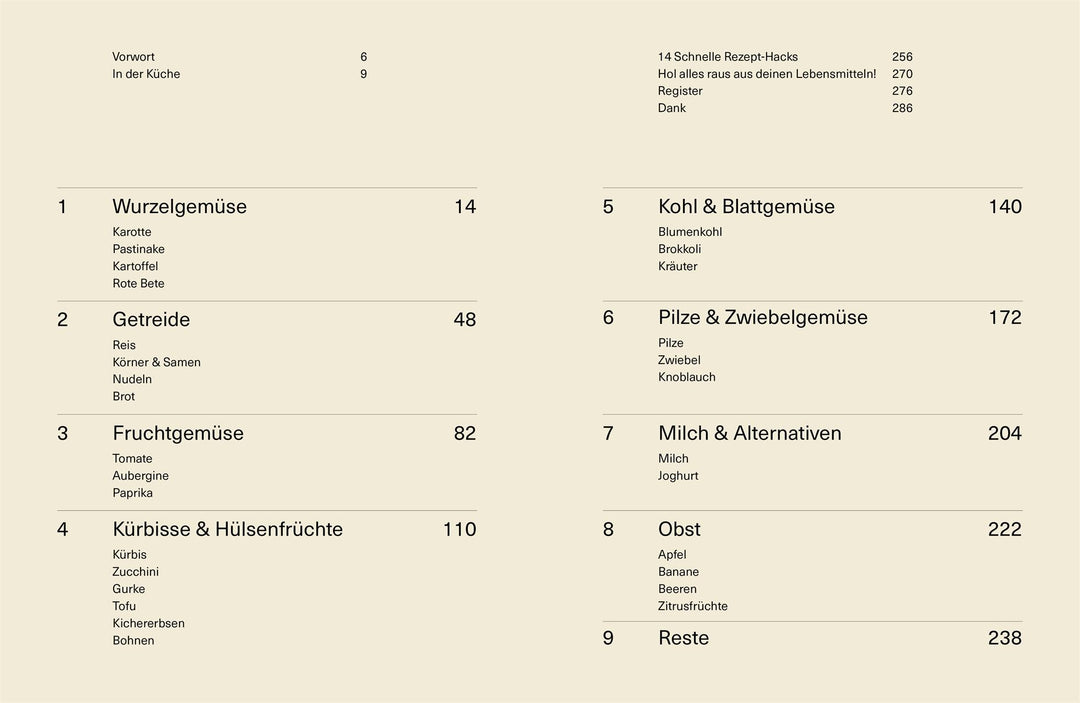Click the Register entry

click(x=680, y=91)
